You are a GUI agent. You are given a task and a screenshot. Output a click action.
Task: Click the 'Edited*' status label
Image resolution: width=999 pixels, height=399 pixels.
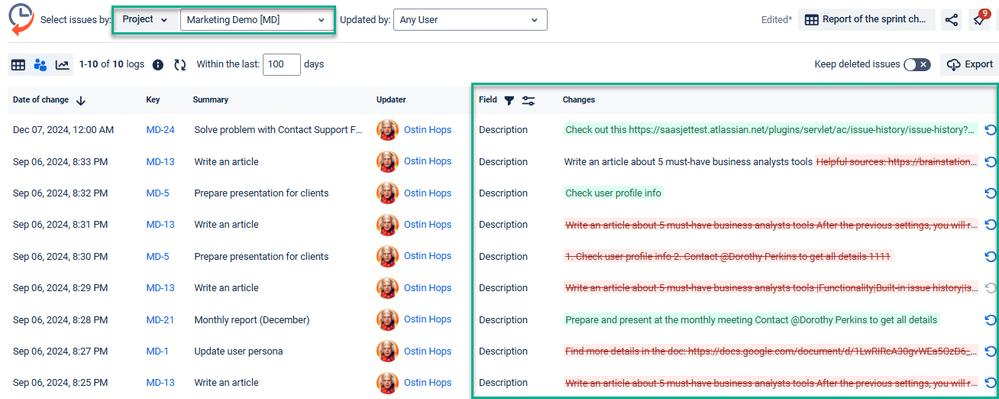click(777, 20)
